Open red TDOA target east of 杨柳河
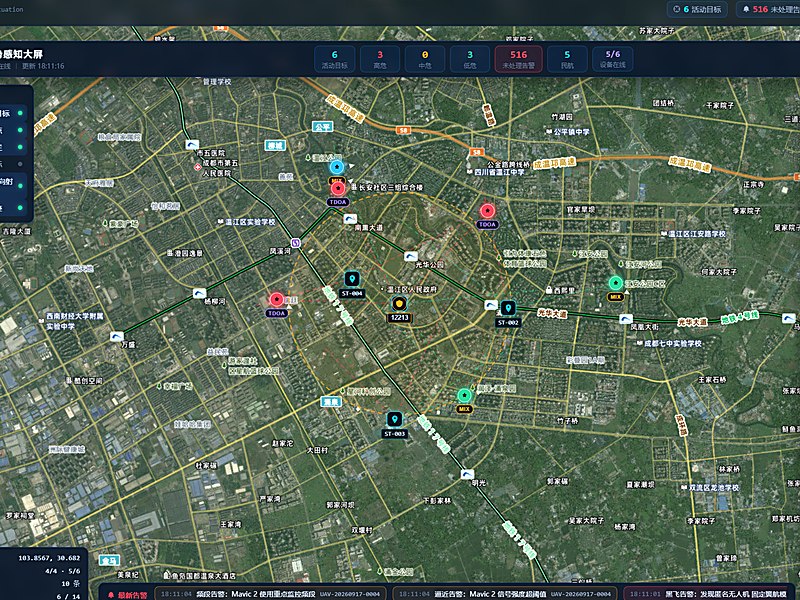This screenshot has width=800, height=600. (277, 299)
